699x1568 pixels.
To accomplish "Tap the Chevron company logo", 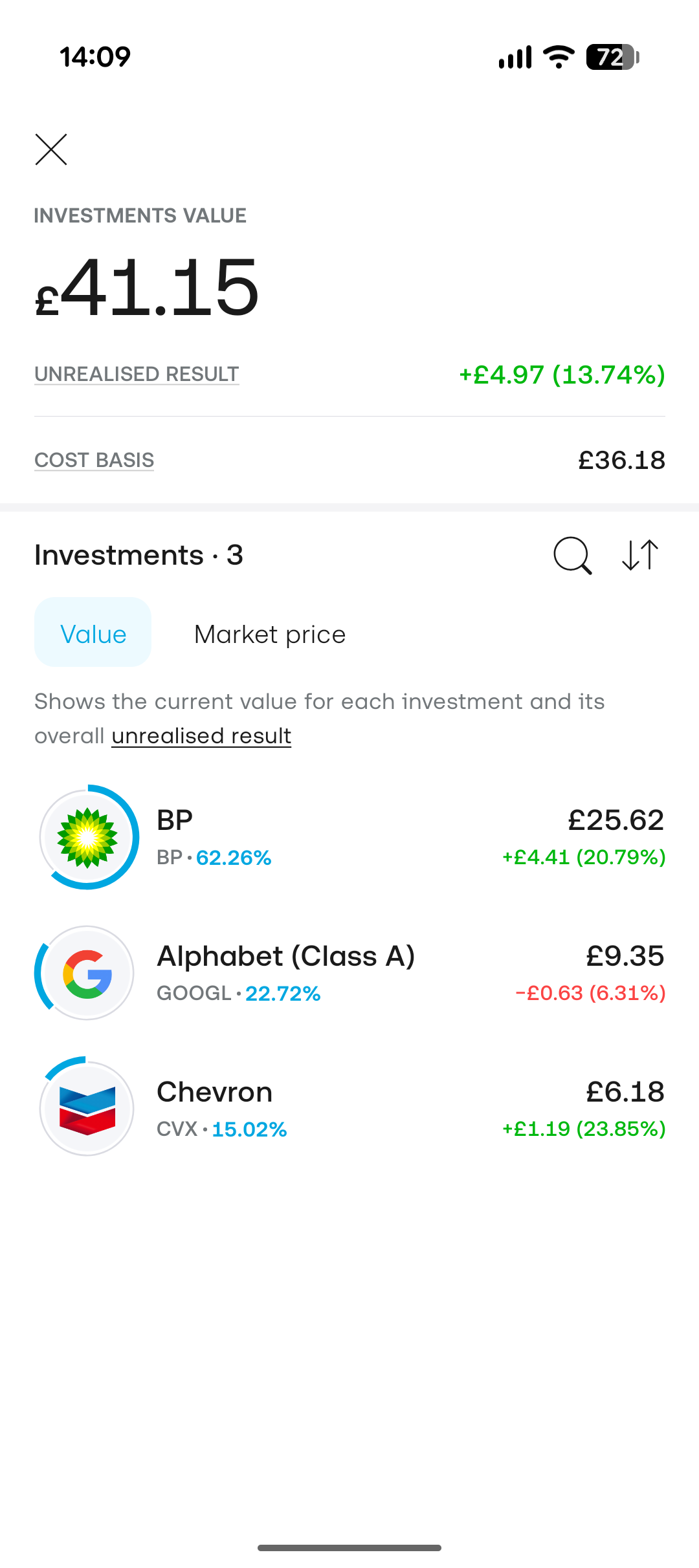I will (x=87, y=1109).
